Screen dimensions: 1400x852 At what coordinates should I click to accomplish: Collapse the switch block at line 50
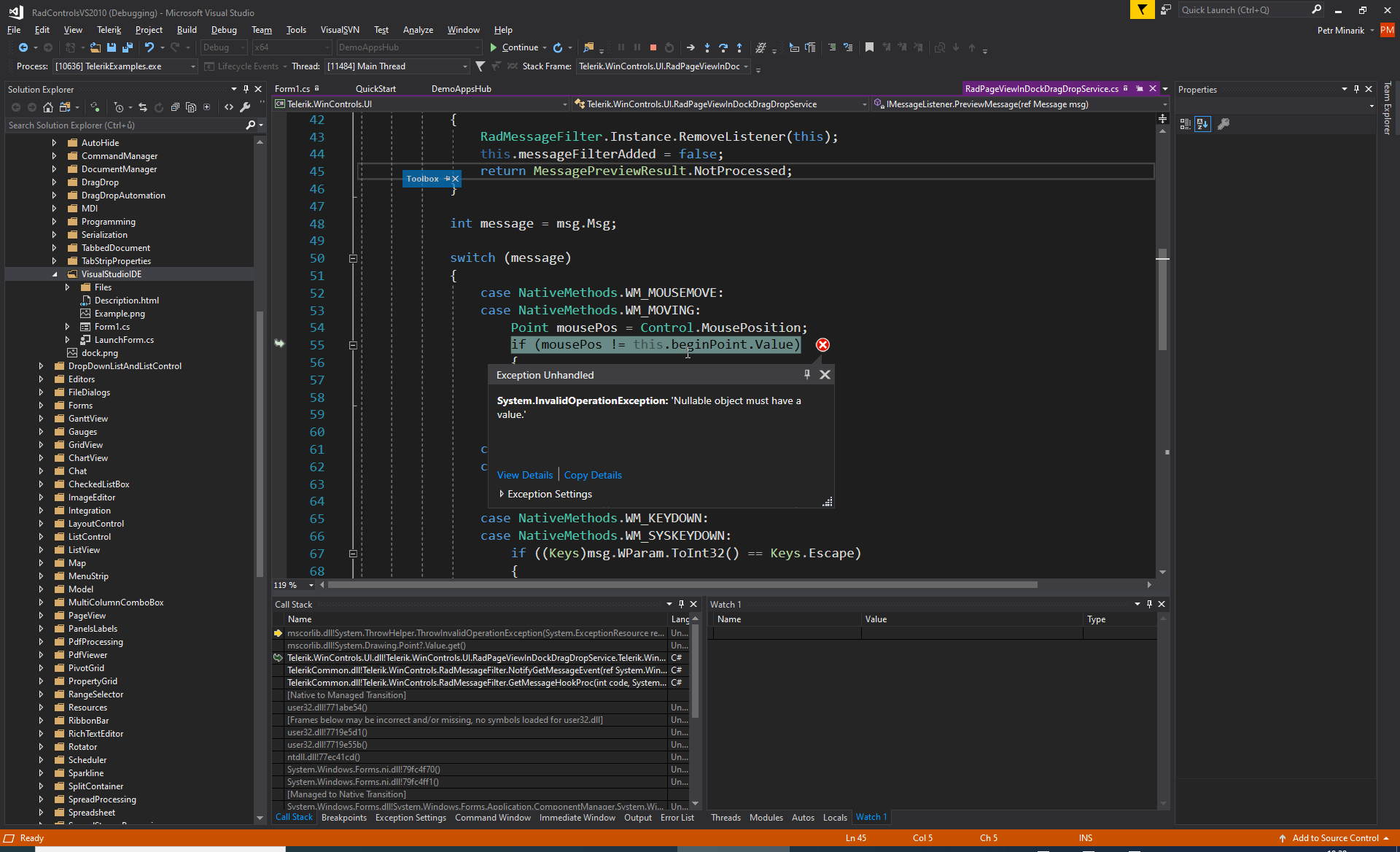point(353,258)
